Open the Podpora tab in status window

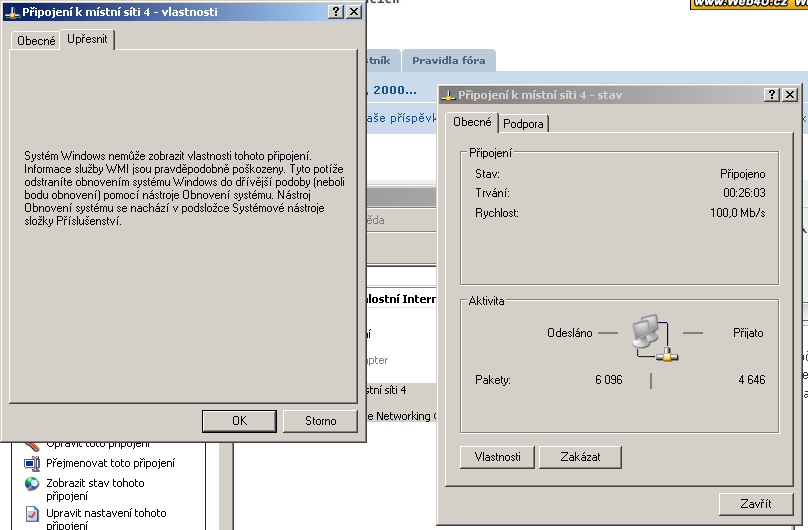pyautogui.click(x=524, y=124)
